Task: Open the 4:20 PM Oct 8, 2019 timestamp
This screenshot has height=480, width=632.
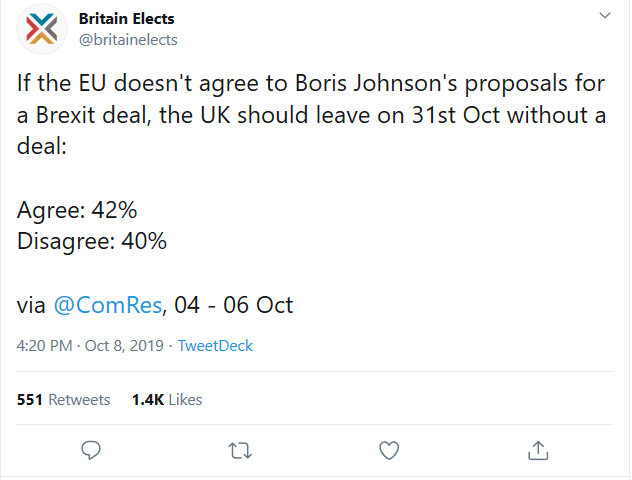Action: coord(90,346)
